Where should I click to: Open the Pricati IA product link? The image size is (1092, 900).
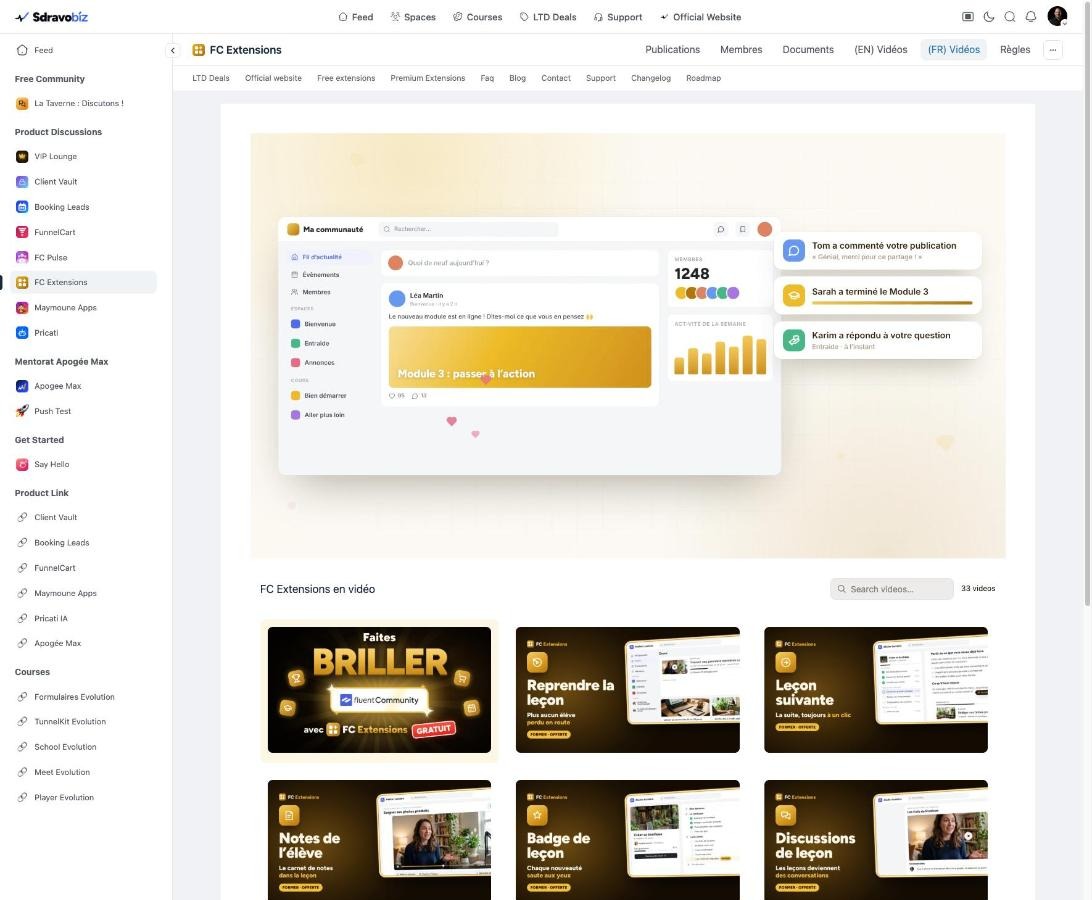[x=51, y=619]
